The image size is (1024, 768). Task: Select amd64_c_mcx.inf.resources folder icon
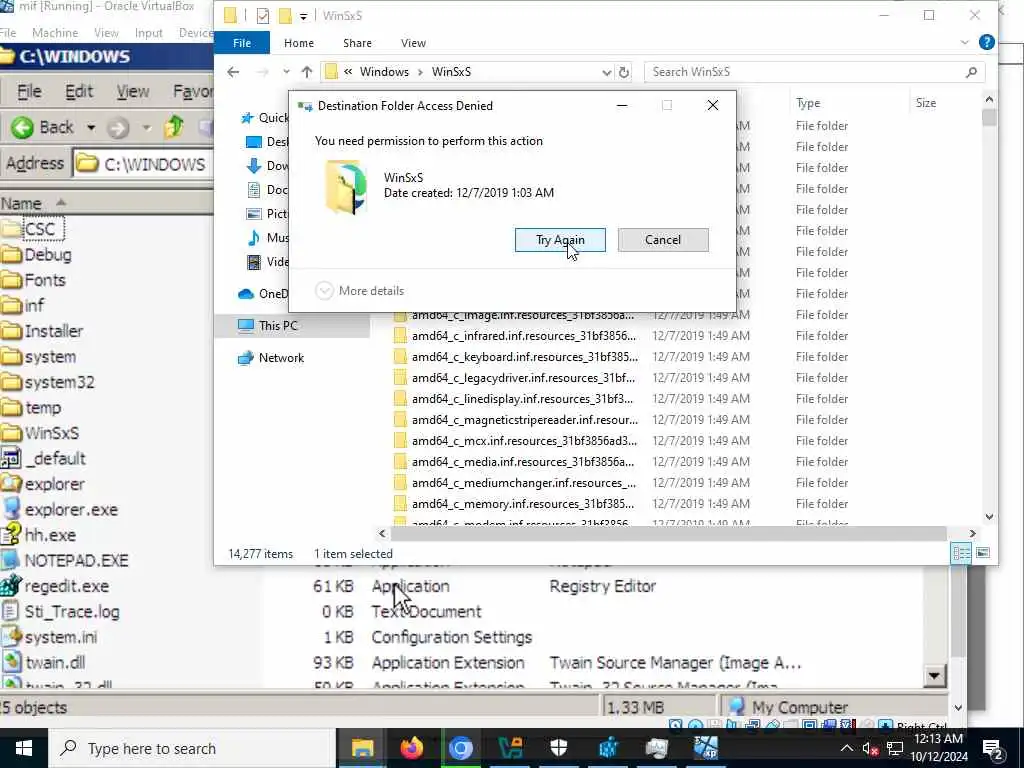400,441
